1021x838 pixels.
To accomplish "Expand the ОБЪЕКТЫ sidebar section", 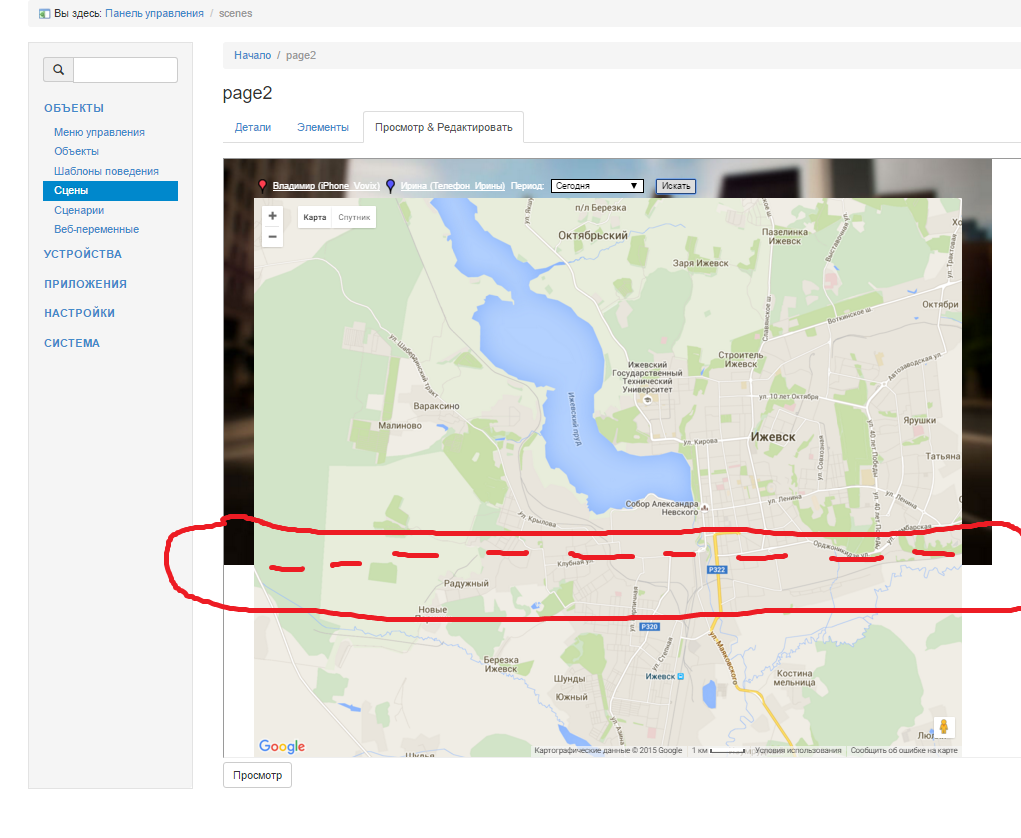I will (x=74, y=108).
